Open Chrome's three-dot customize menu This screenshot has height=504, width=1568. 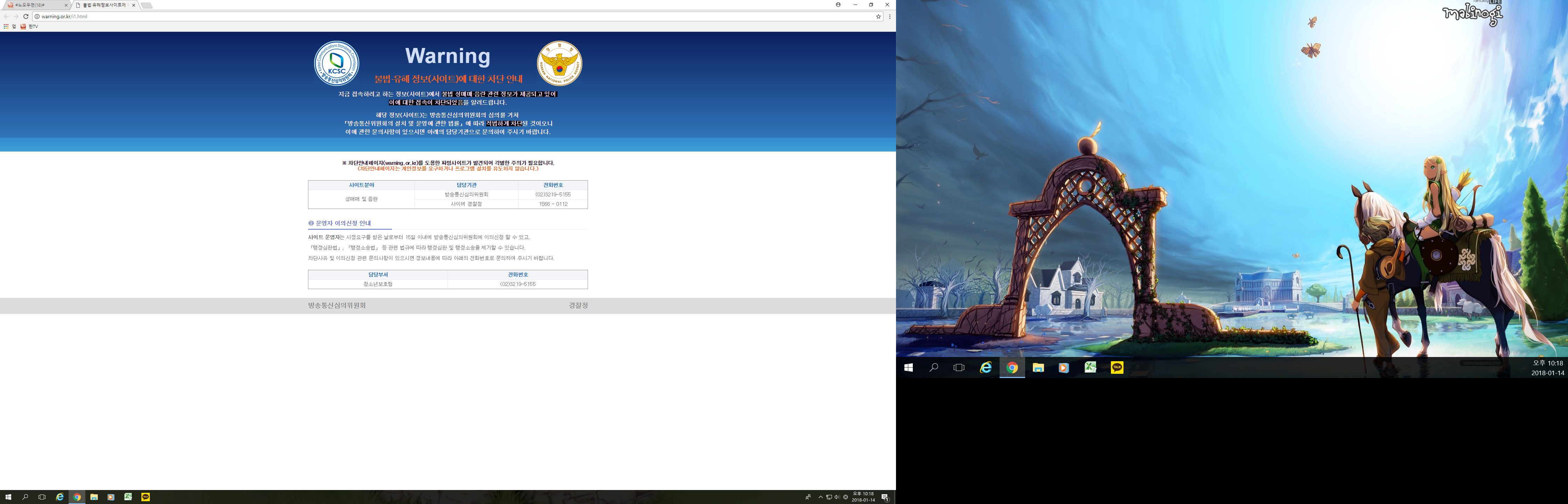coord(890,16)
